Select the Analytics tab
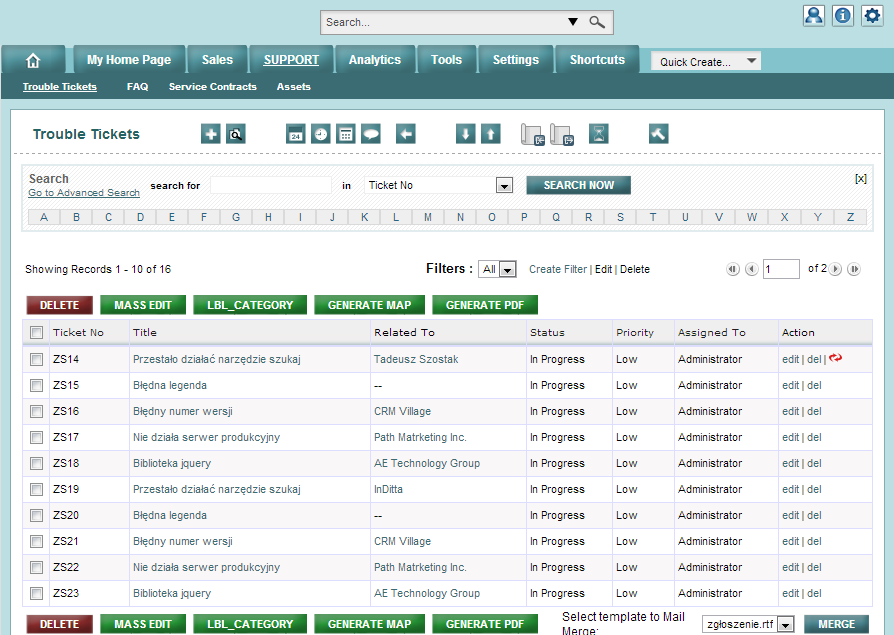Screen dimensions: 894x635 point(375,60)
